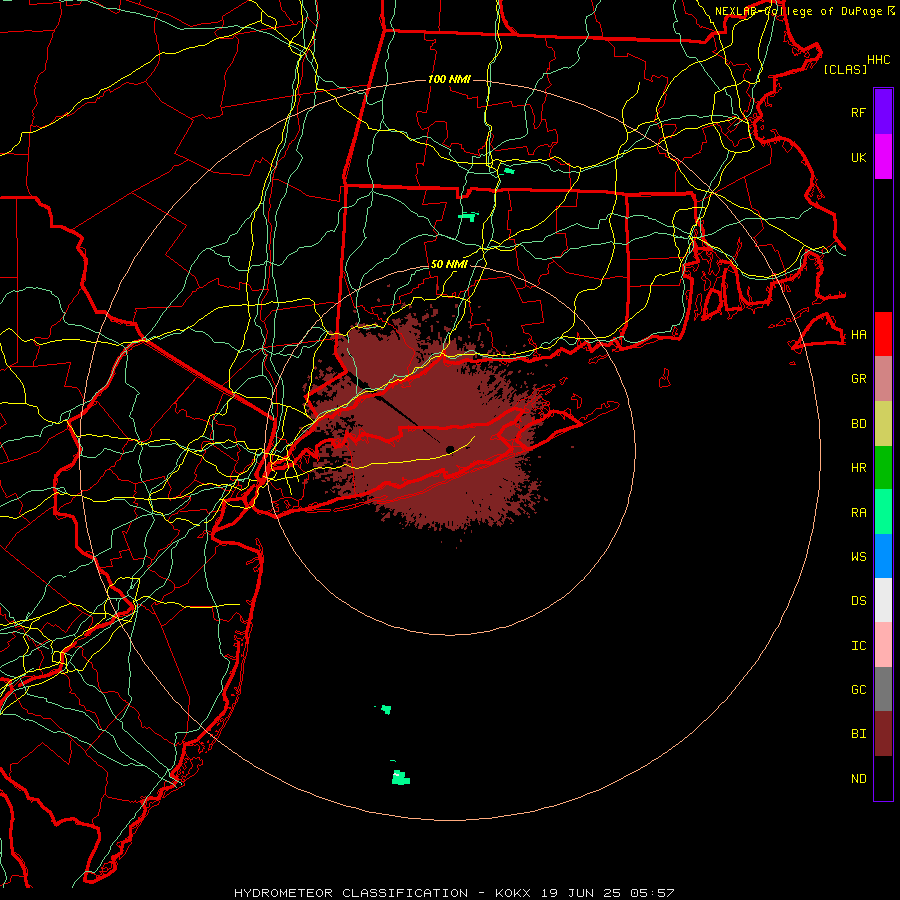The height and width of the screenshot is (900, 900).
Task: Select the WS legend label
Action: 859,556
